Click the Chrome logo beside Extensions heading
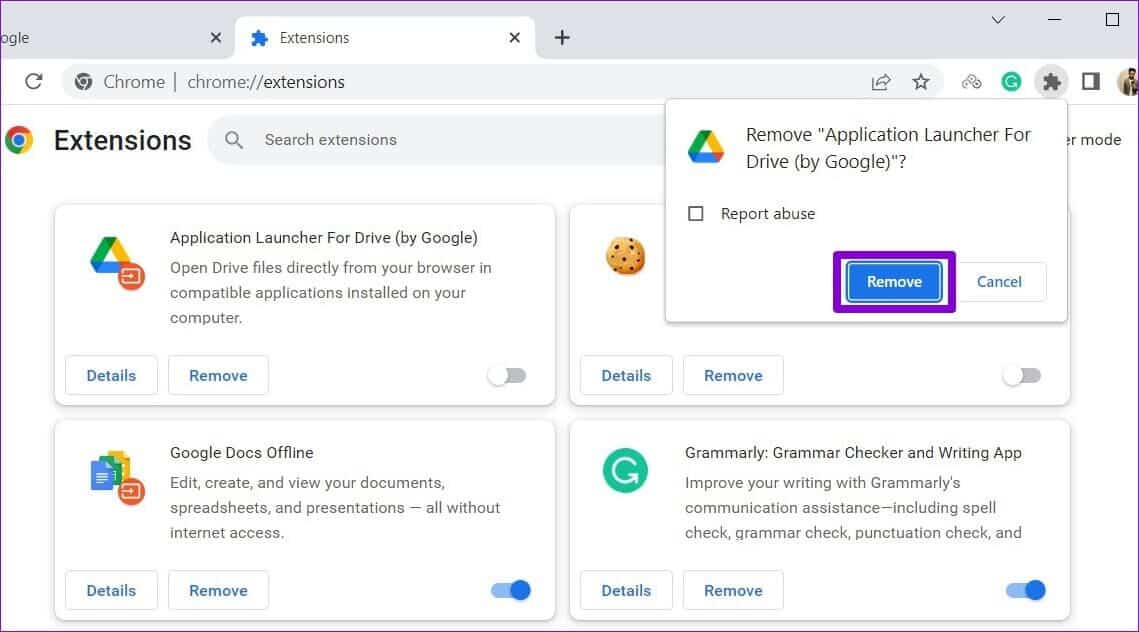The height and width of the screenshot is (632, 1139). (x=19, y=139)
